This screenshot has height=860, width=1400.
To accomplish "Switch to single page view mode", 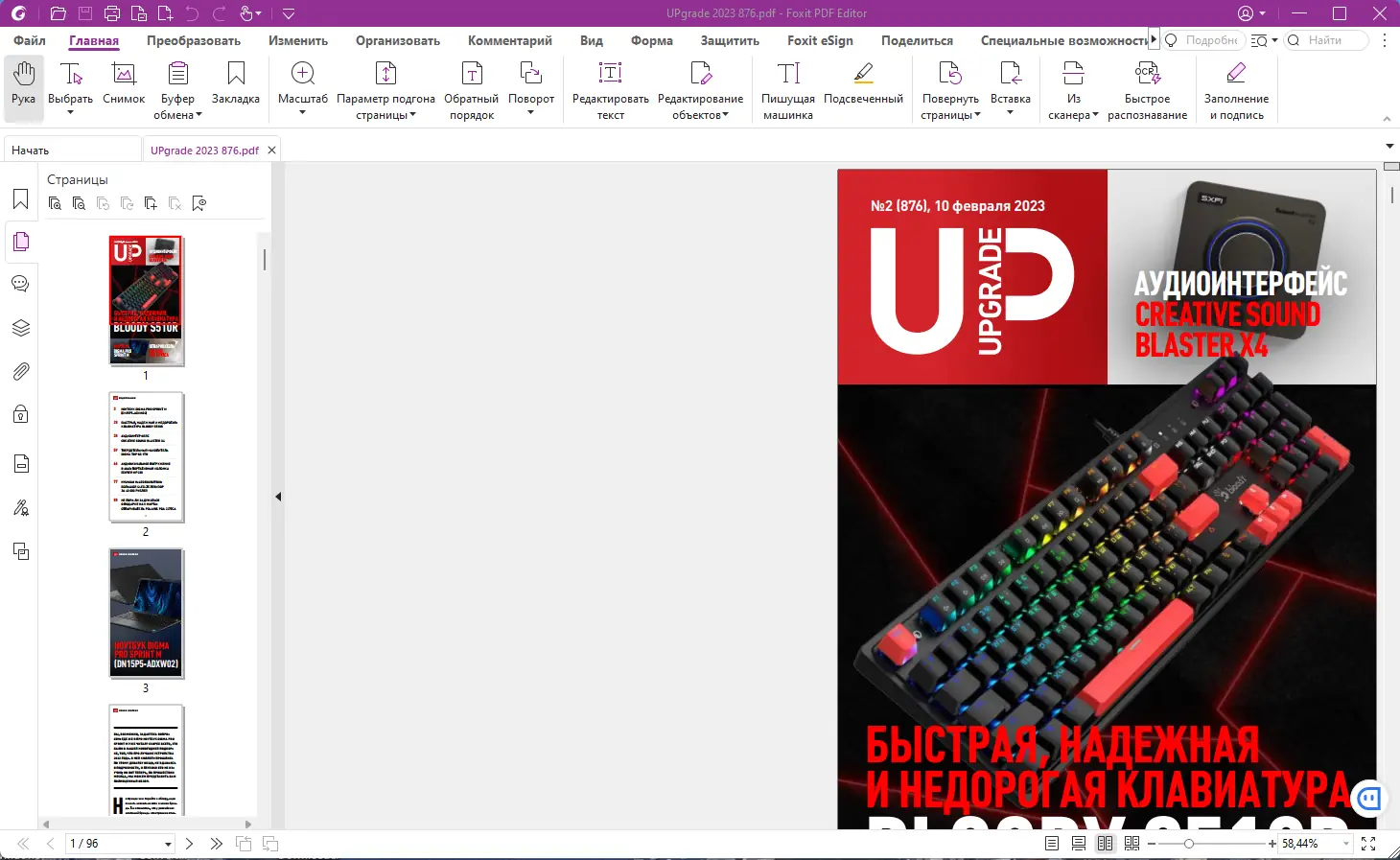I will 1052,844.
